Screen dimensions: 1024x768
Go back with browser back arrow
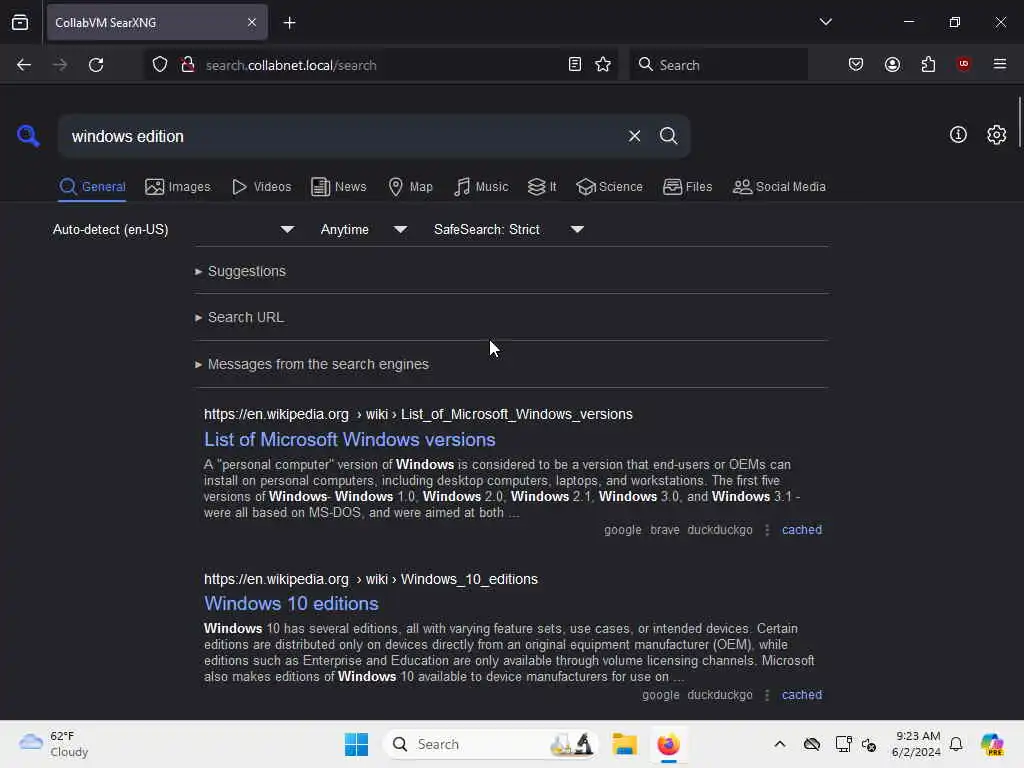[x=24, y=65]
